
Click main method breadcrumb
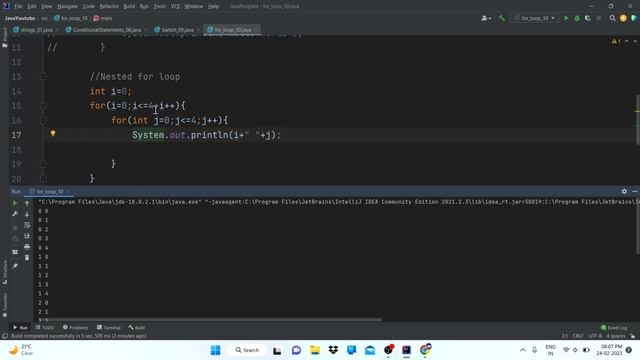(103, 18)
